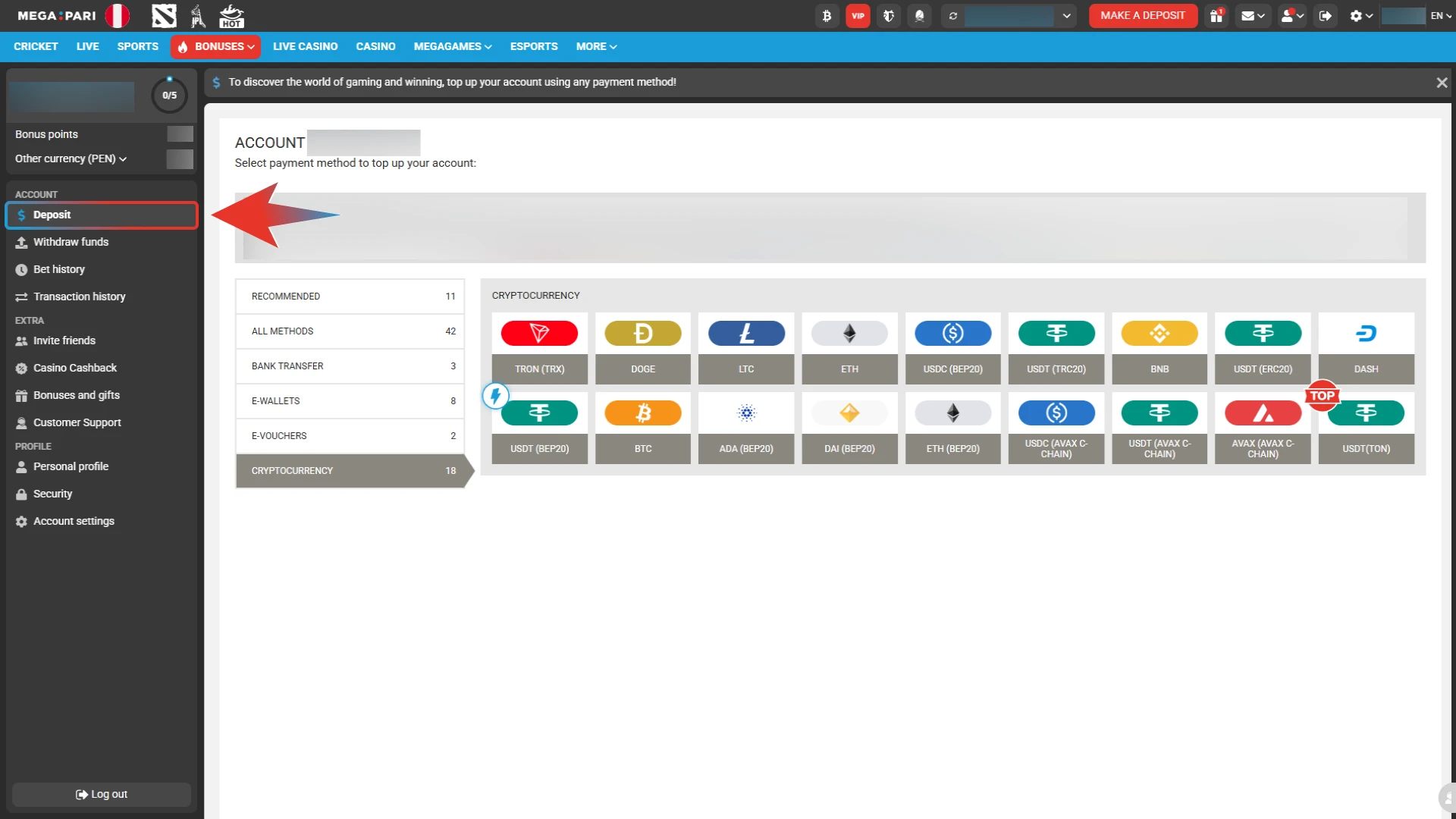This screenshot has height=819, width=1456.
Task: Open the HOT games icon
Action: coord(231,16)
